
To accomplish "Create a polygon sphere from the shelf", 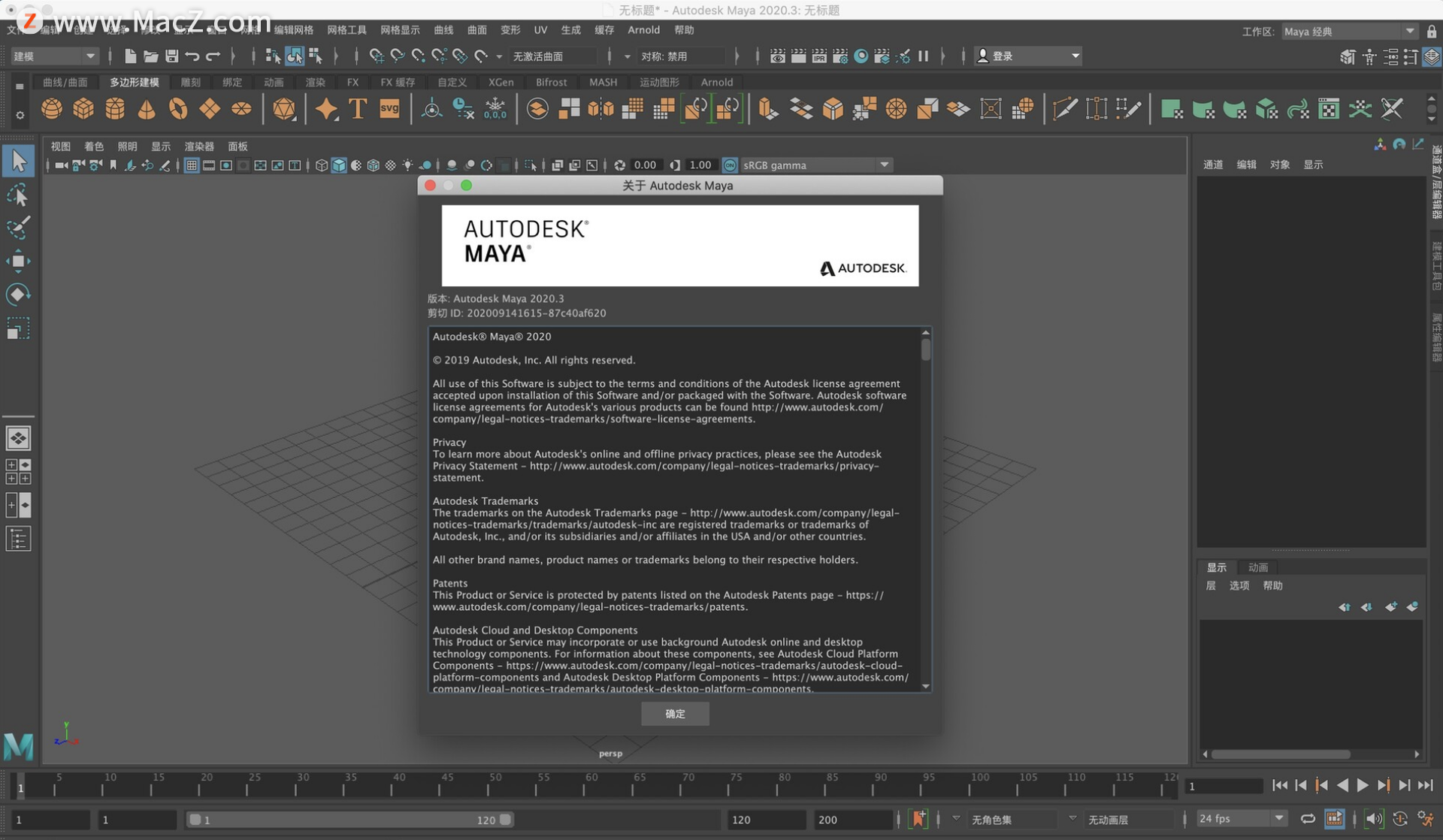I will 52,109.
